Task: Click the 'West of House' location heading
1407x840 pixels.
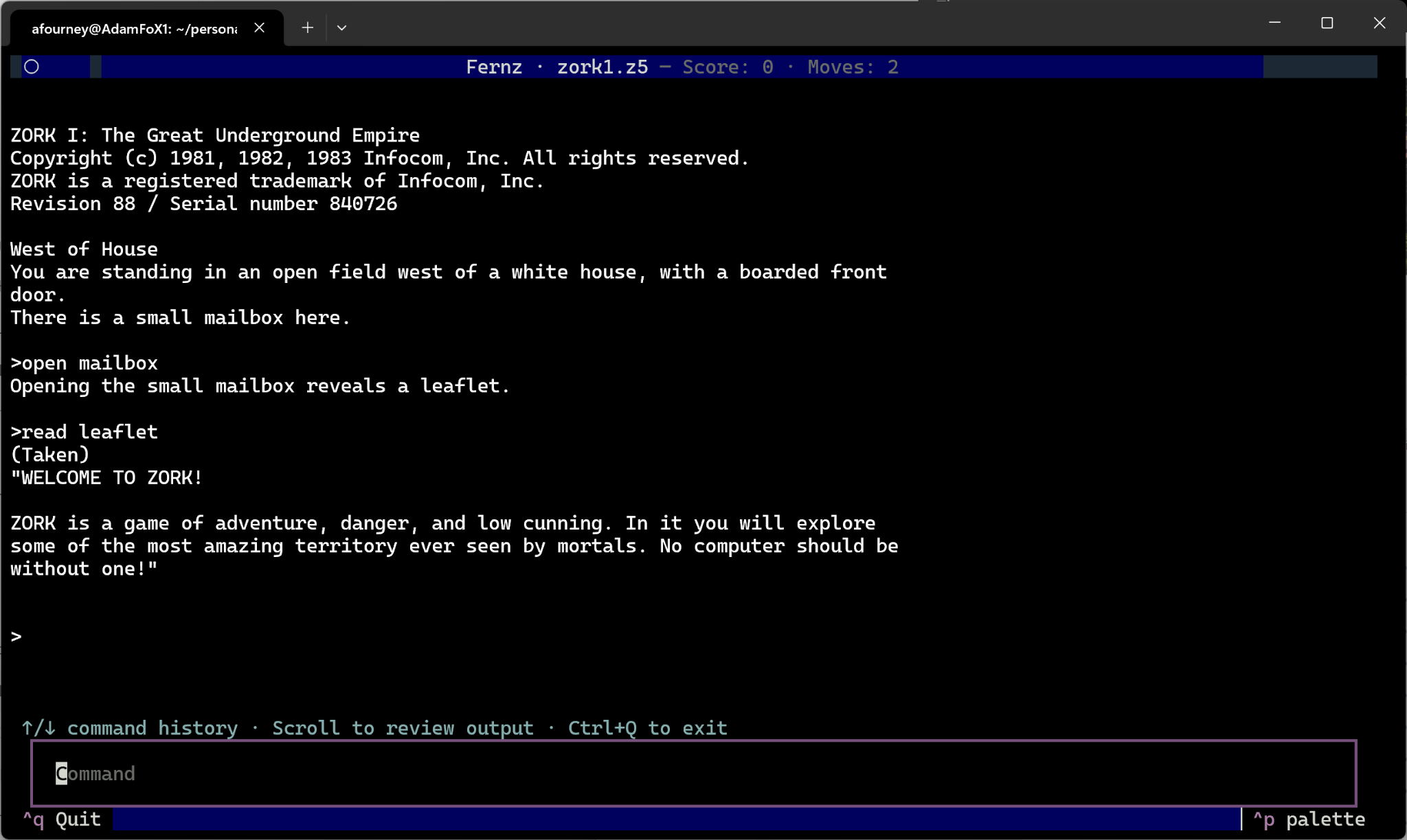Action: tap(84, 249)
